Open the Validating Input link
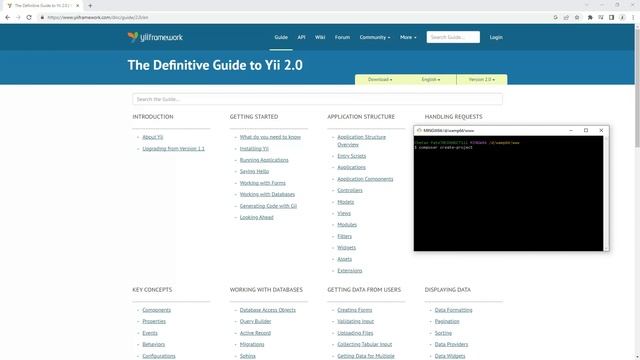The image size is (640, 360). click(356, 322)
